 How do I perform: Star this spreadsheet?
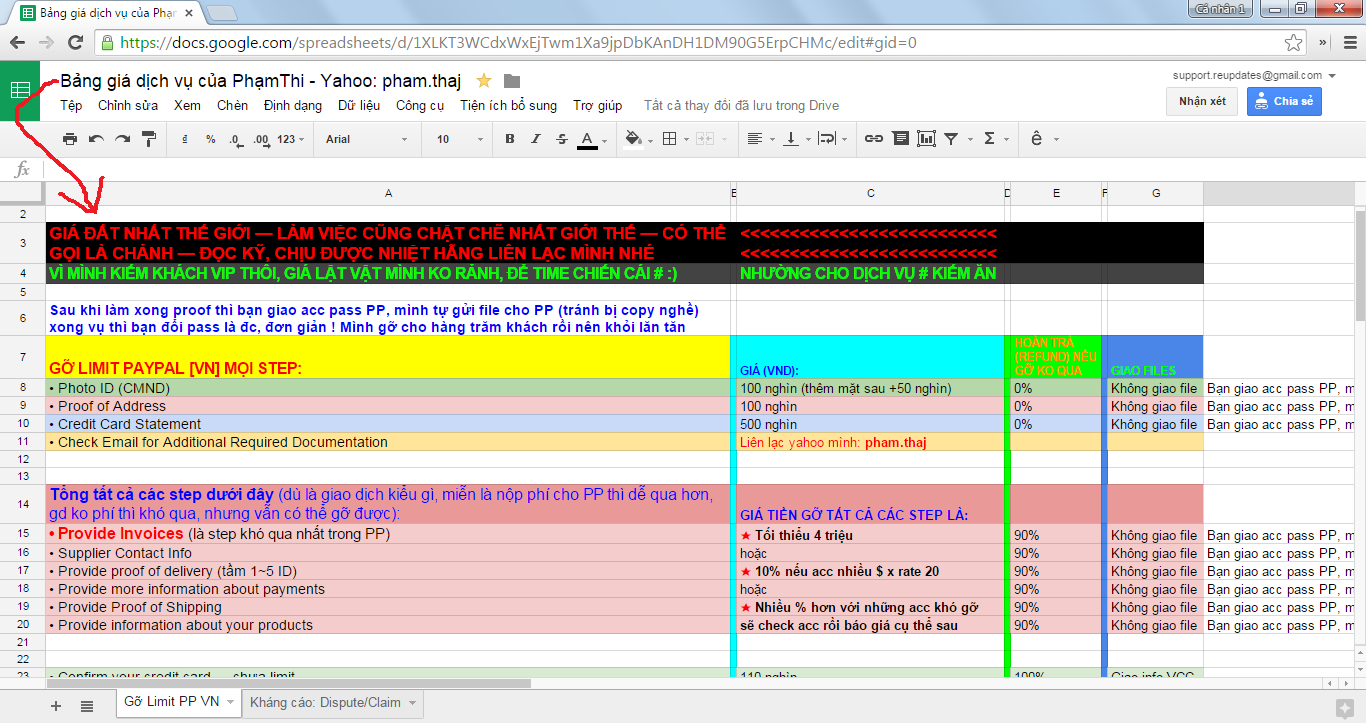(484, 81)
